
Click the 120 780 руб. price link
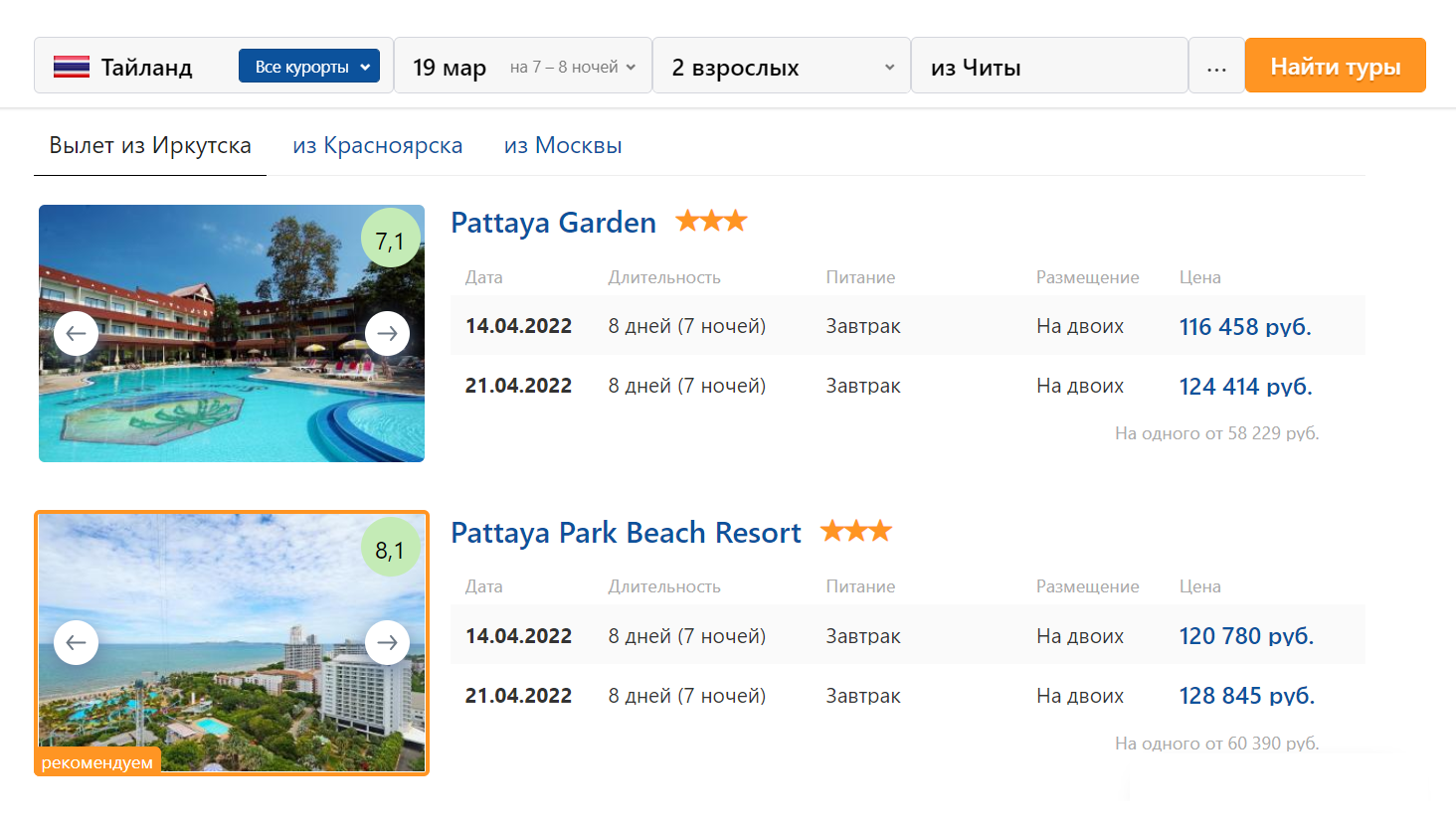pyautogui.click(x=1246, y=635)
